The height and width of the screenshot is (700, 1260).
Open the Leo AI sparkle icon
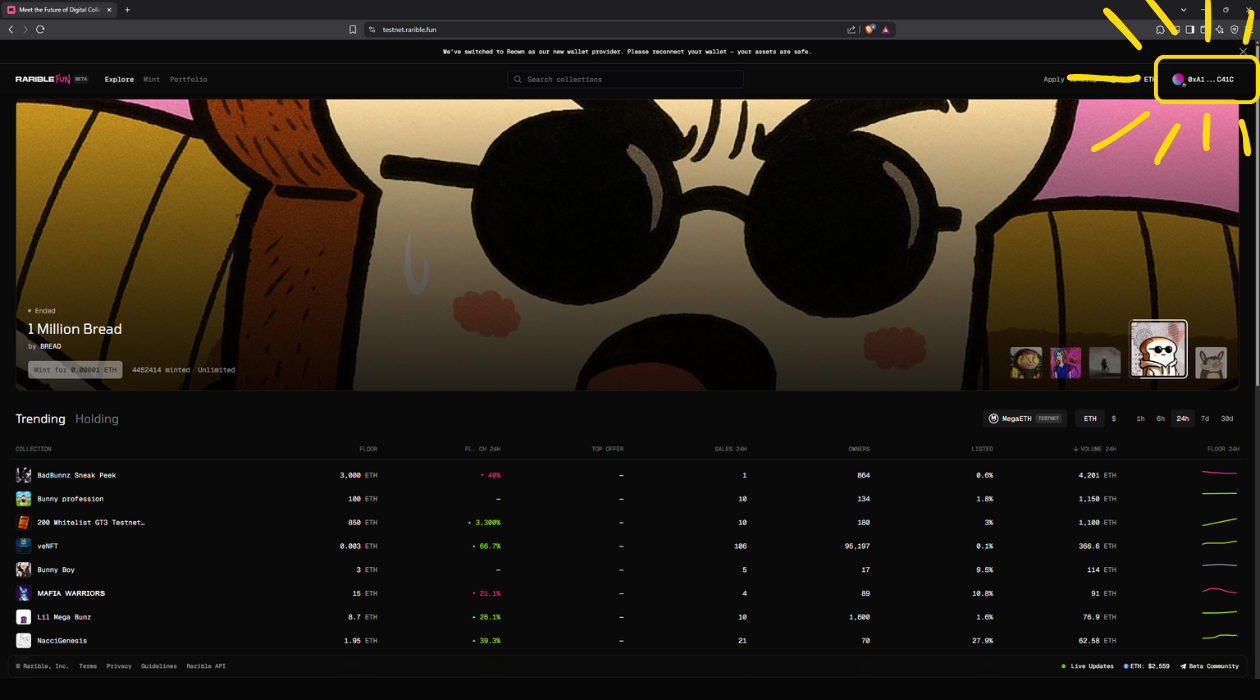(1219, 30)
